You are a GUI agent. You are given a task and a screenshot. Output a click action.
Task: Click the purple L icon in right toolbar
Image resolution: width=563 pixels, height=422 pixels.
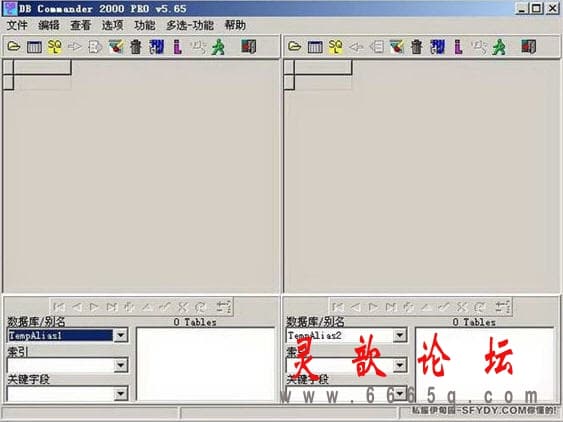pyautogui.click(x=458, y=47)
